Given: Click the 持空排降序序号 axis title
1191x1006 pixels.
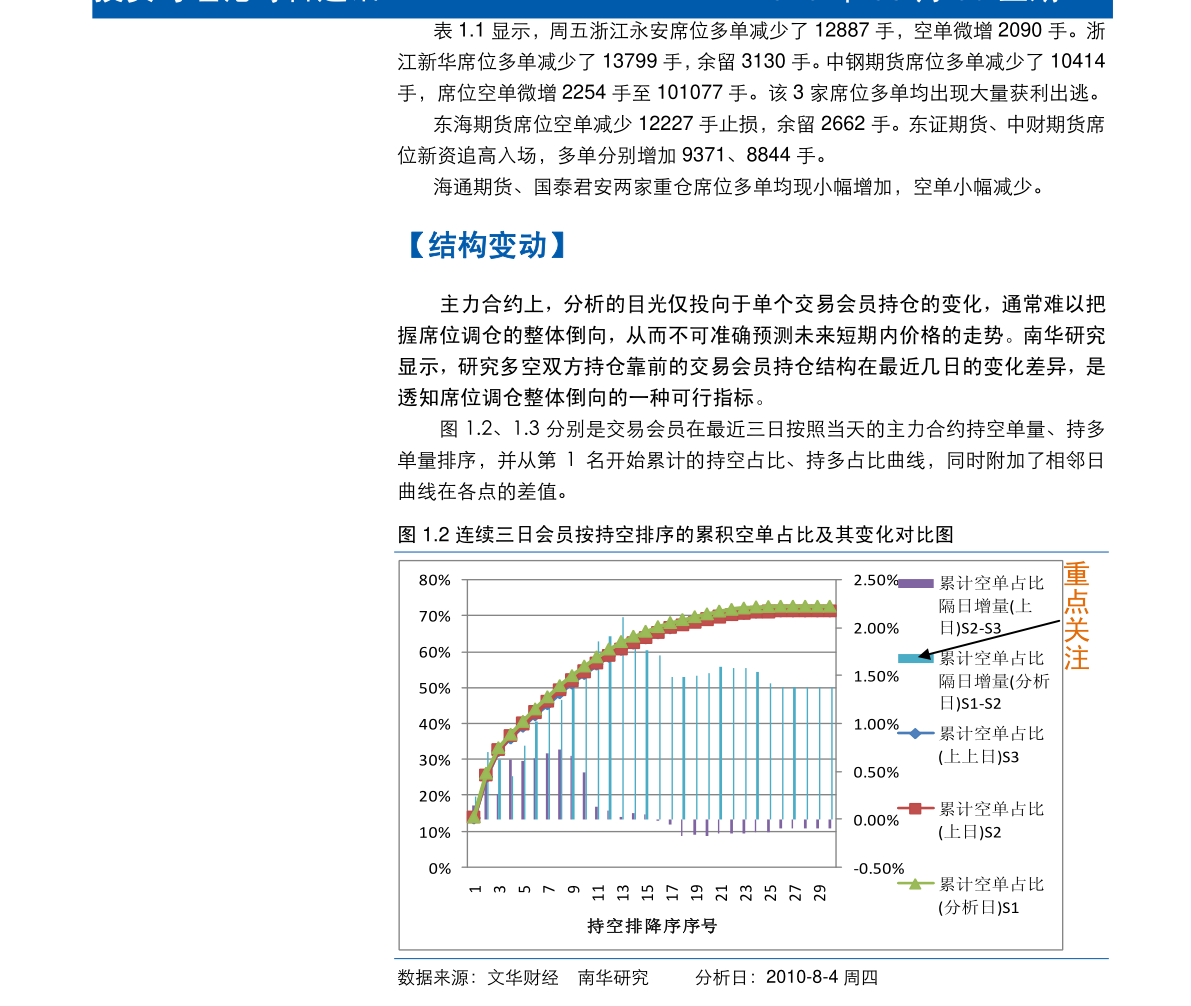Looking at the screenshot, I should point(651,926).
